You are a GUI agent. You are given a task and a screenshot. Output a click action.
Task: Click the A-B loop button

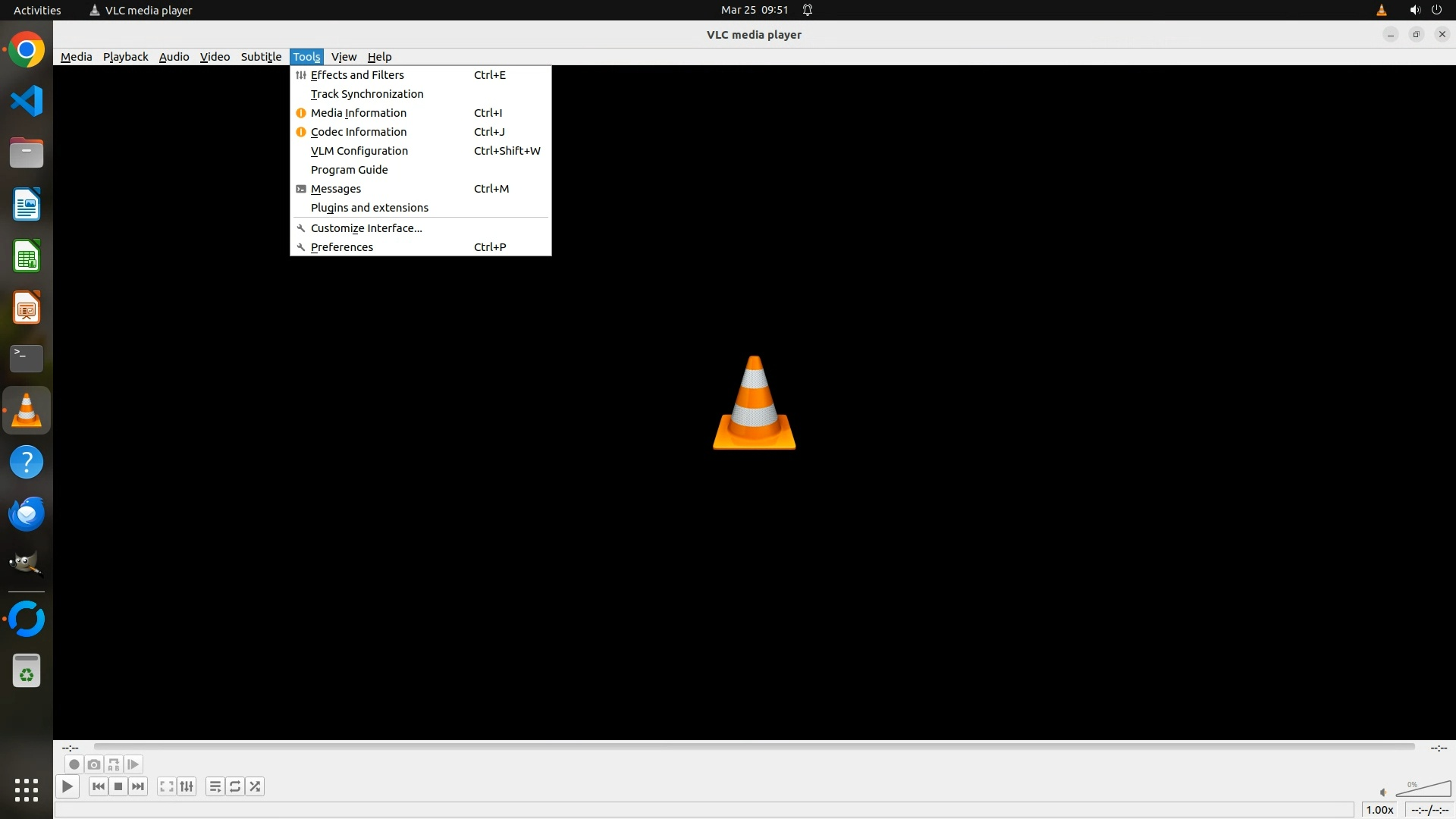pos(114,764)
